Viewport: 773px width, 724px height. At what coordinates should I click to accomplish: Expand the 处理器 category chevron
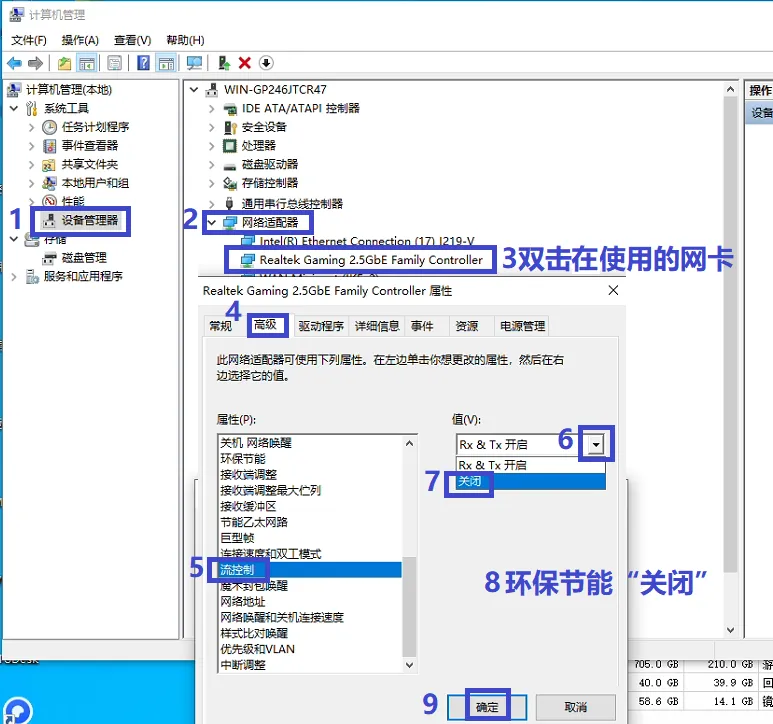[x=211, y=146]
